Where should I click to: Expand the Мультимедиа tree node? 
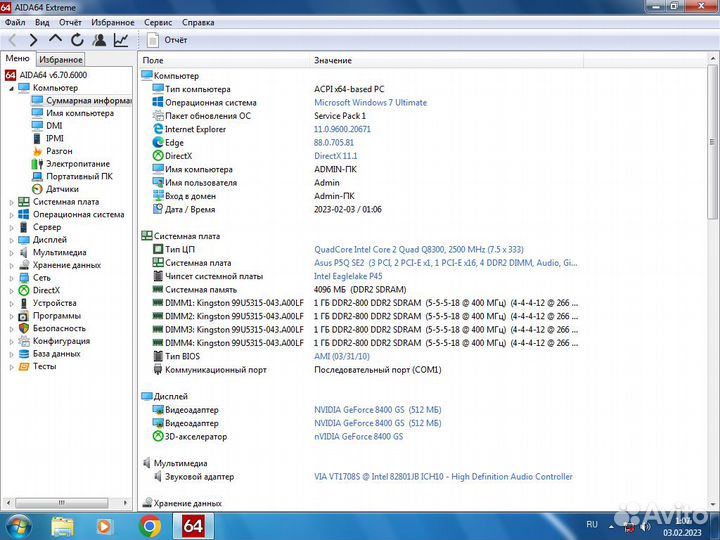pyautogui.click(x=11, y=253)
